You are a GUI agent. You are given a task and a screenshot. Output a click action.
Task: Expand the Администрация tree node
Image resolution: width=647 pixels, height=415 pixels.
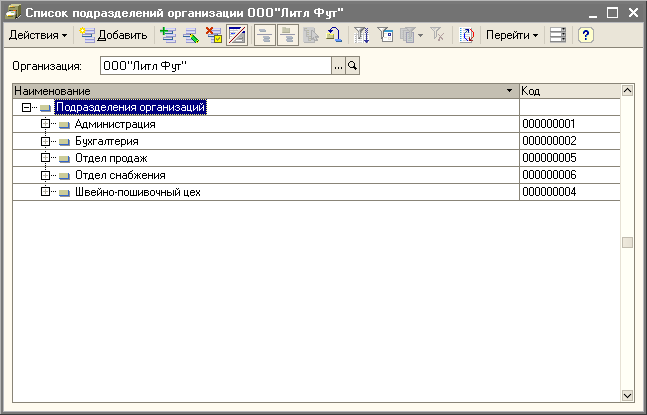click(45, 124)
